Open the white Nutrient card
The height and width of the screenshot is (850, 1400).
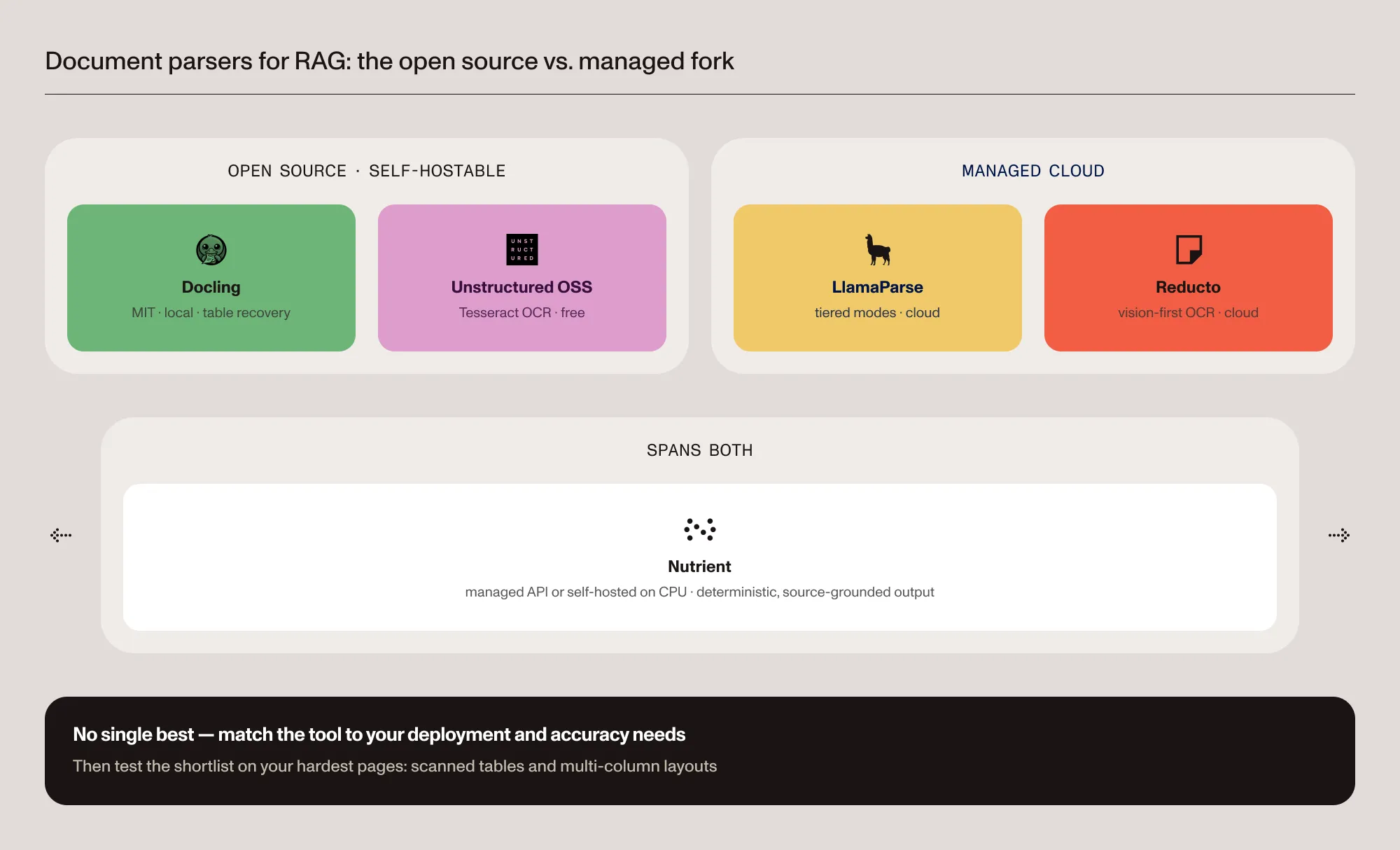point(700,557)
